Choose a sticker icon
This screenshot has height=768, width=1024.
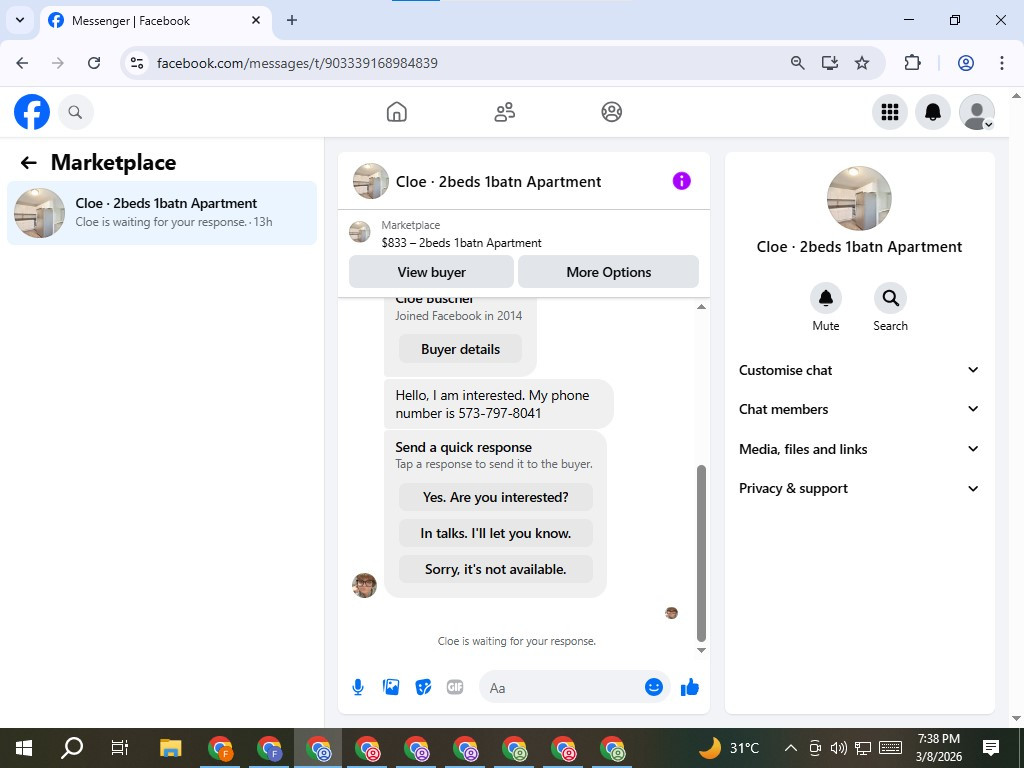point(423,687)
